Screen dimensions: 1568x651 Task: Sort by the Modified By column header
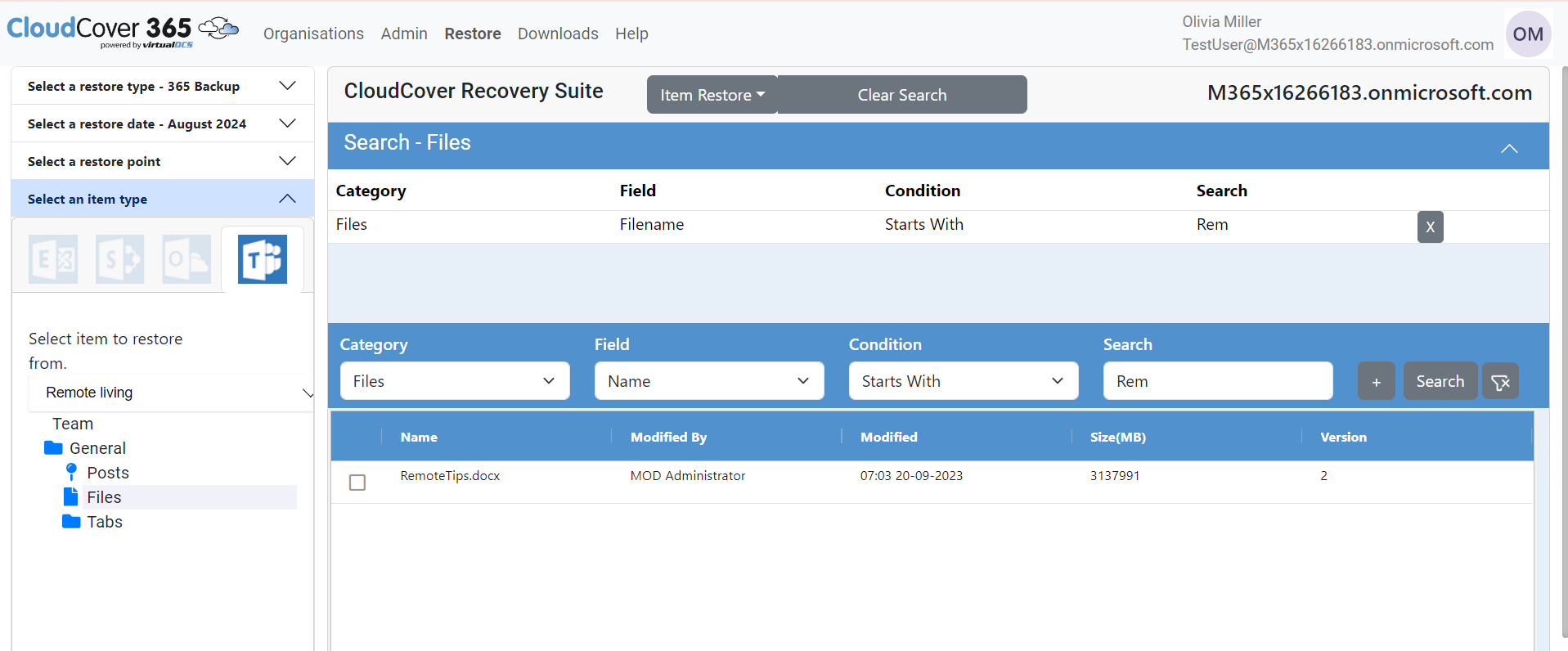[x=668, y=438]
